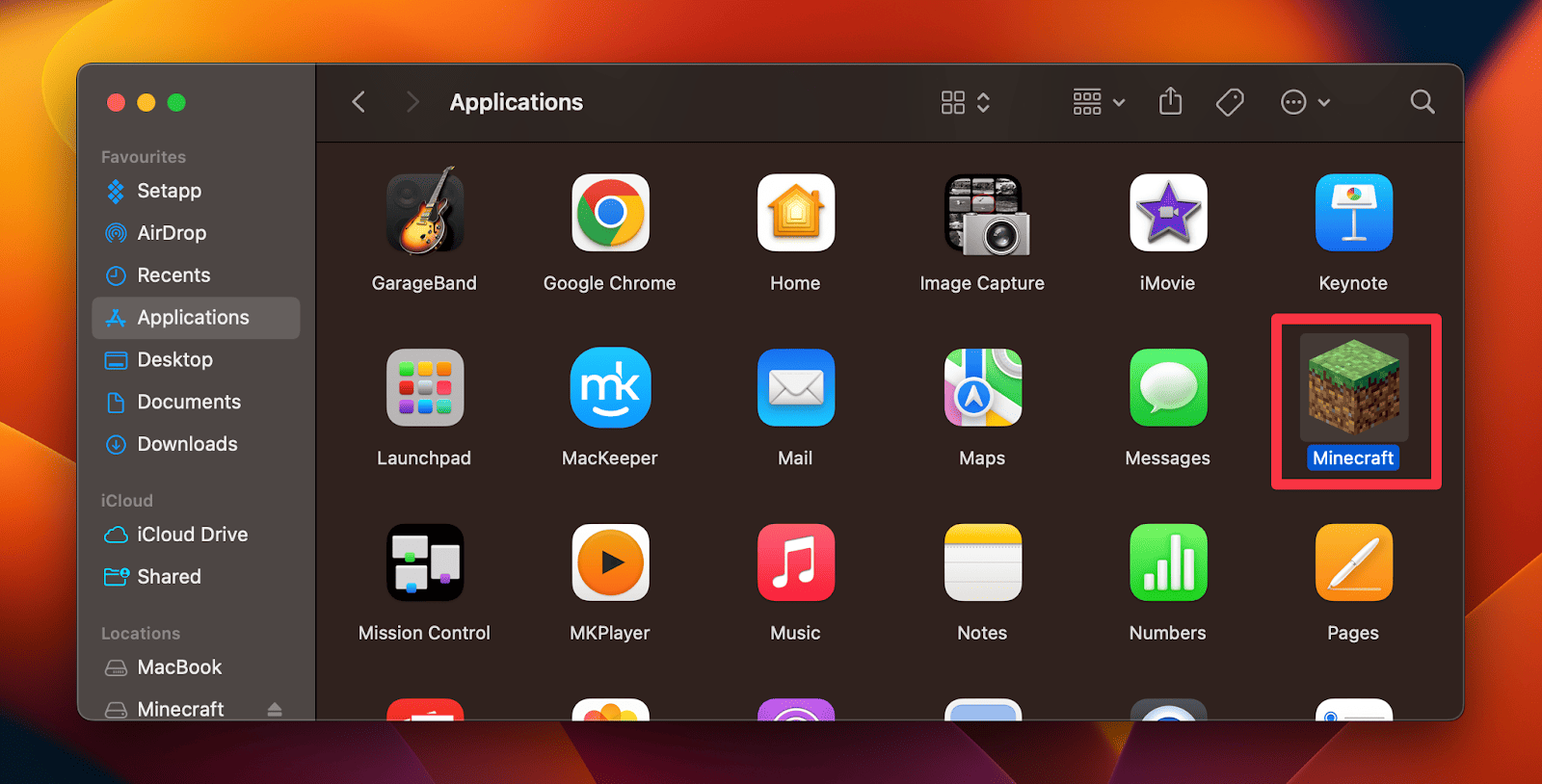Screen dimensions: 1542x784
Task: Select the Messages app icon
Action: click(x=1168, y=387)
